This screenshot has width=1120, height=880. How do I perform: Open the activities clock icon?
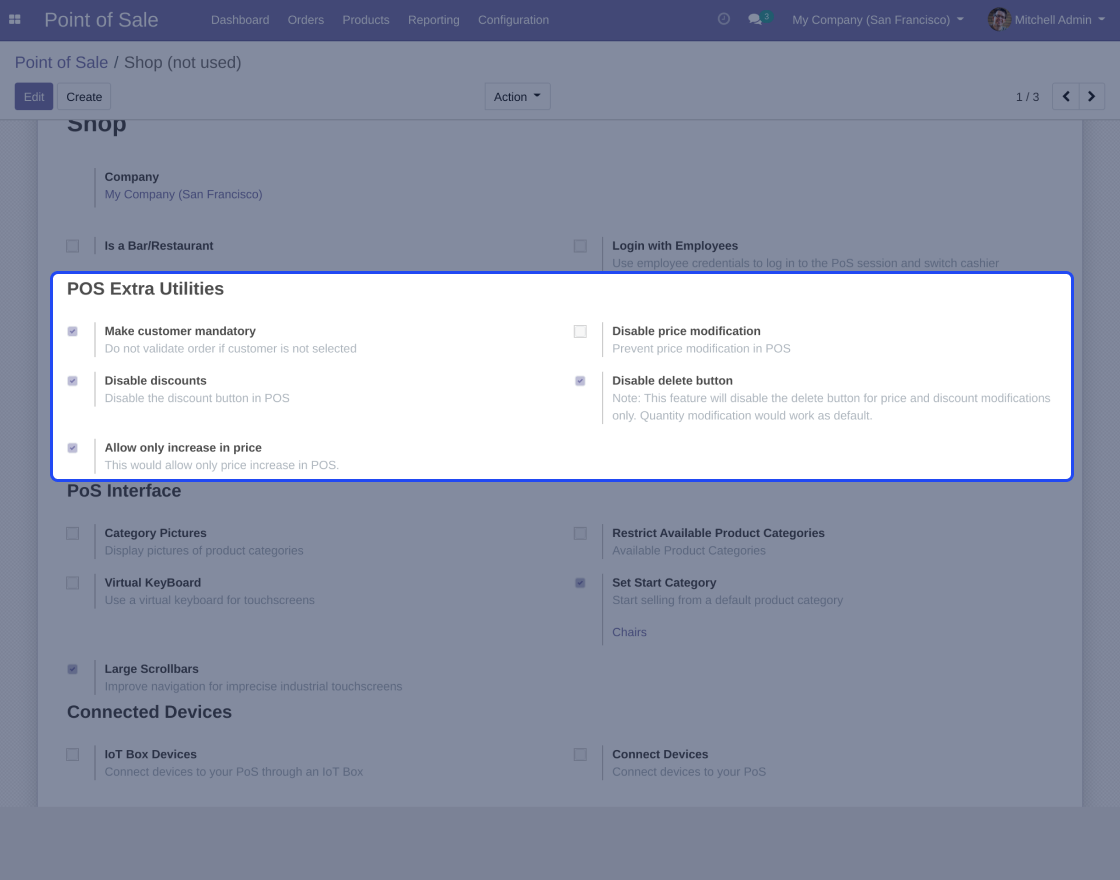pyautogui.click(x=724, y=19)
